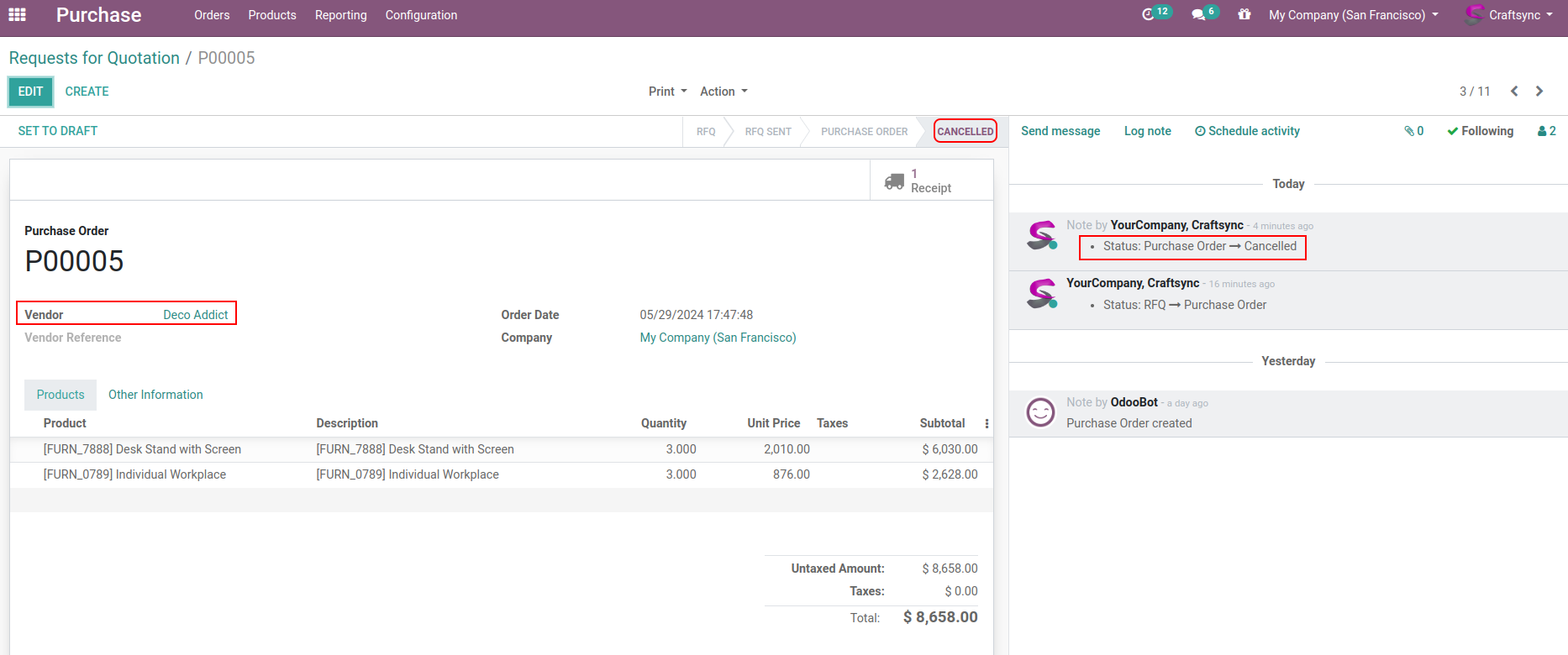Click the EDIT button
Image resolution: width=1568 pixels, height=655 pixels.
tap(30, 92)
